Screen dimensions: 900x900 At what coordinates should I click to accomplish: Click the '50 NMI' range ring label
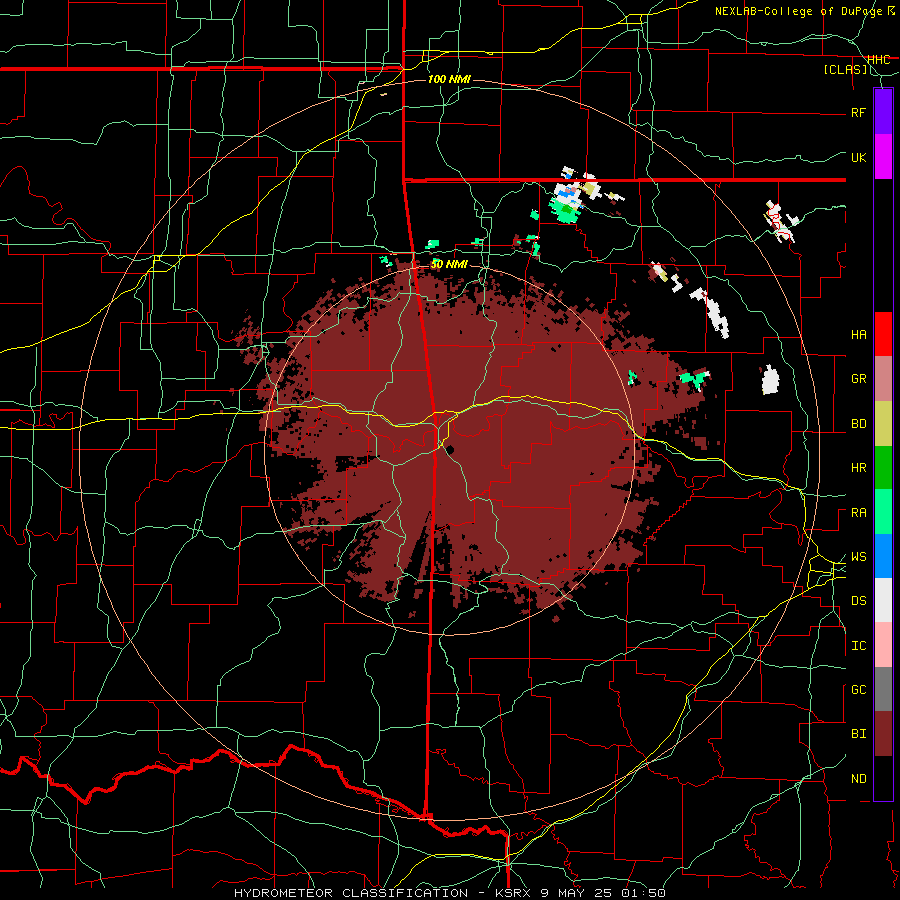(x=449, y=264)
